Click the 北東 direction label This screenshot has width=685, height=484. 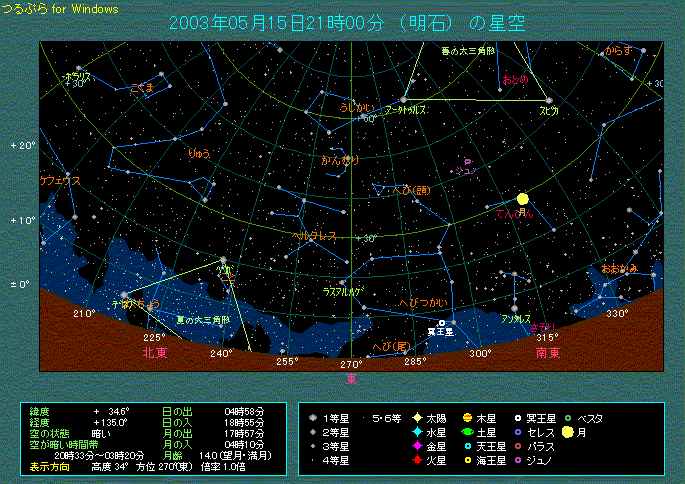tap(155, 353)
